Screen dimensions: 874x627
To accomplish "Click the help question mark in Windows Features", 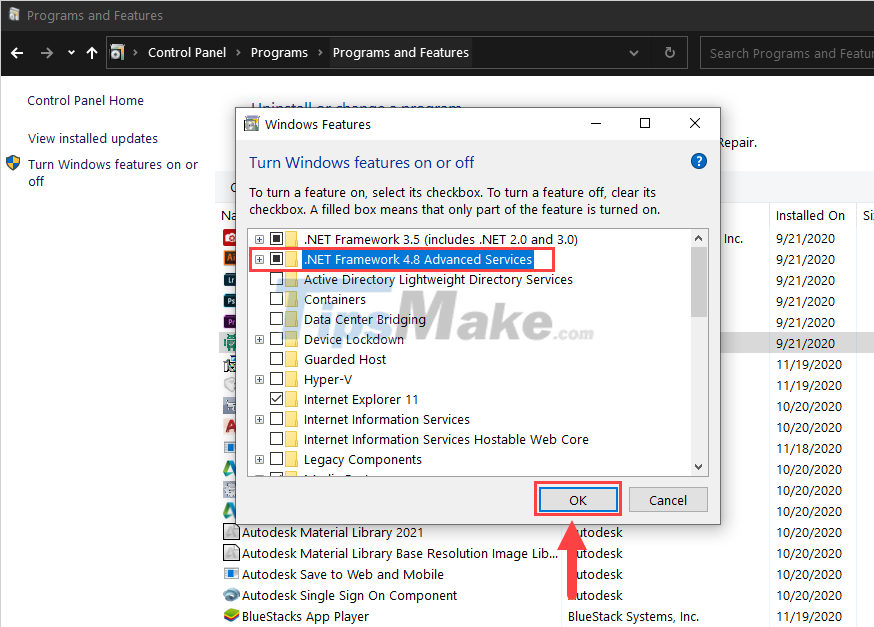I will pos(698,161).
